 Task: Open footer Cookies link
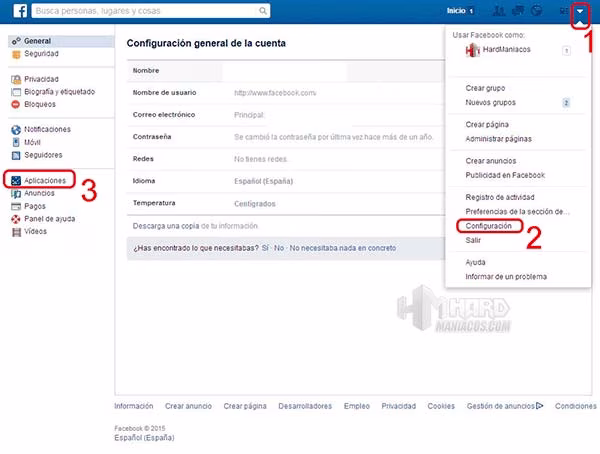[x=441, y=406]
